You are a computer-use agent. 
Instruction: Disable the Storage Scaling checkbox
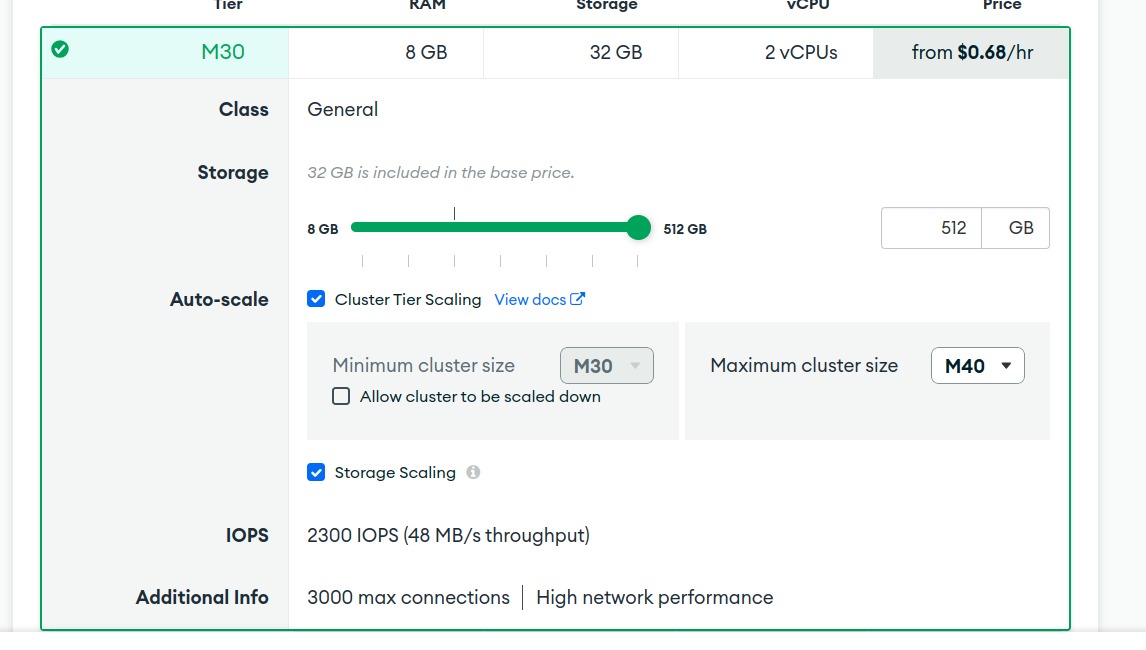(316, 472)
